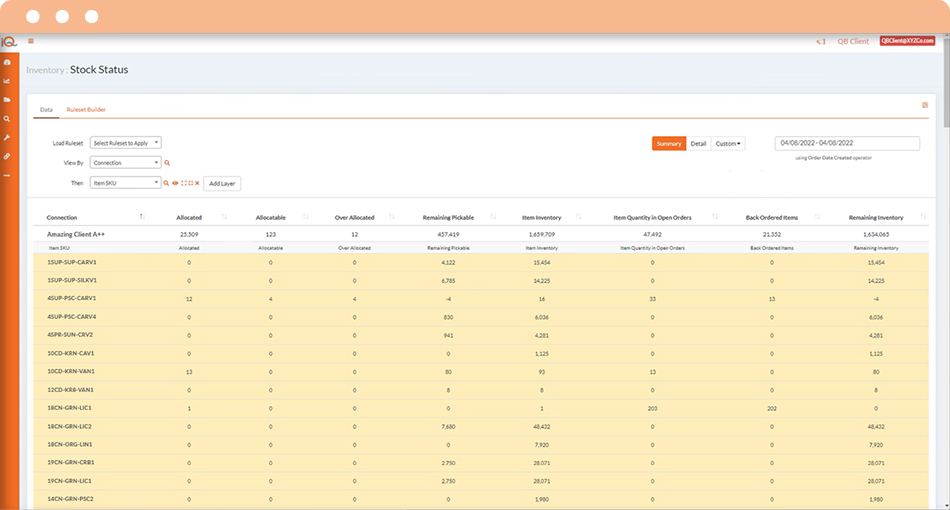Viewport: 950px width, 510px height.
Task: Click the export icon at panel top right
Action: coord(925,105)
